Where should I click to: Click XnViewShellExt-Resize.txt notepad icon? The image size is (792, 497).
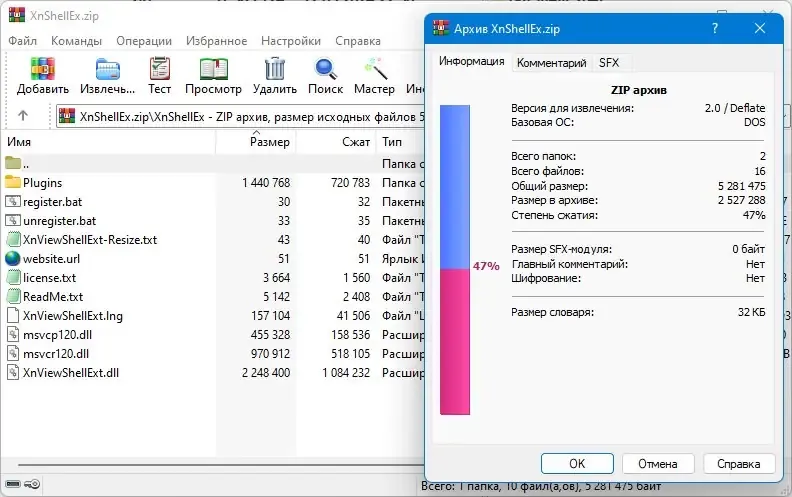click(14, 239)
